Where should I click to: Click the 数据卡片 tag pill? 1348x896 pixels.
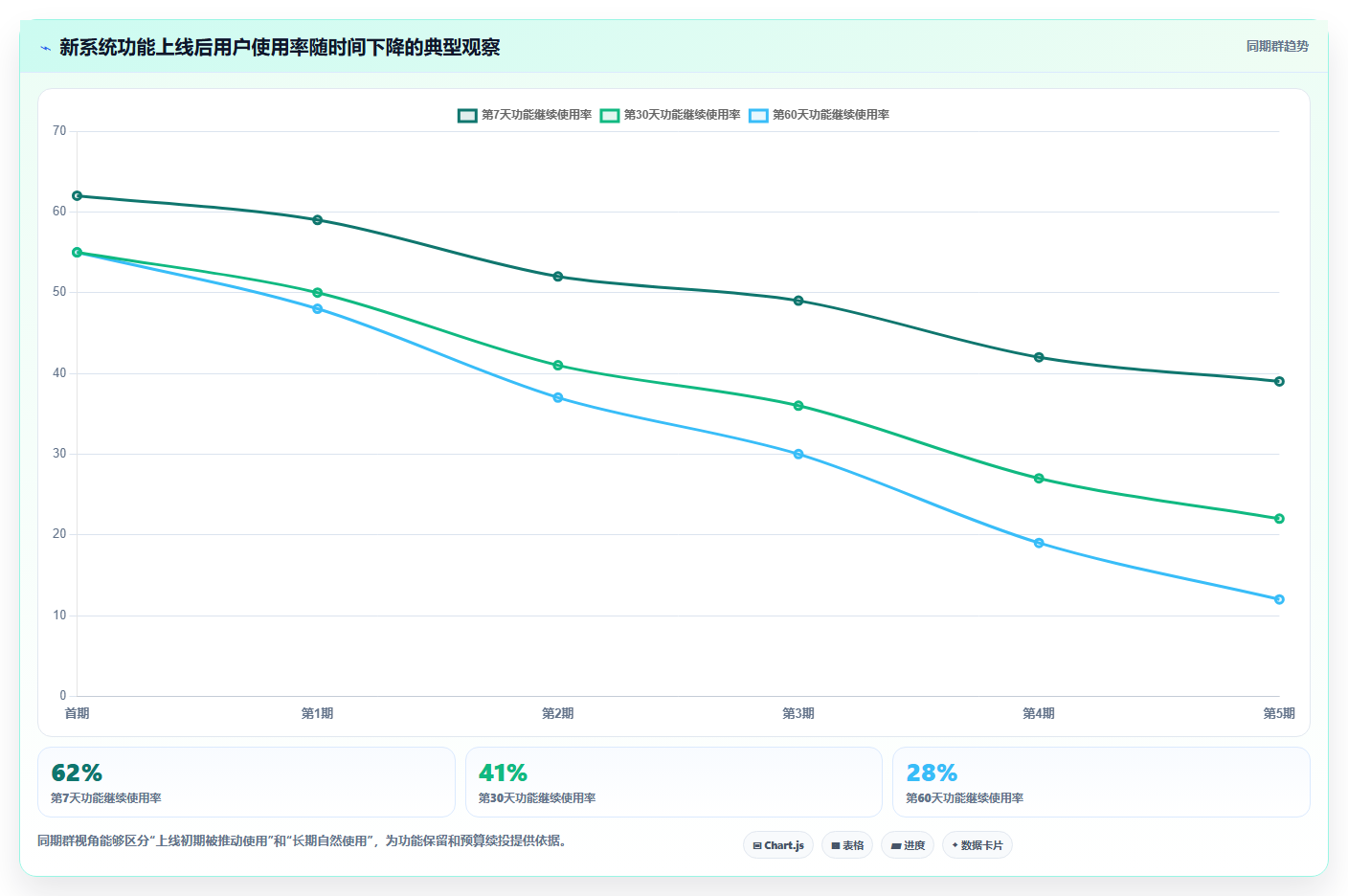(x=977, y=845)
